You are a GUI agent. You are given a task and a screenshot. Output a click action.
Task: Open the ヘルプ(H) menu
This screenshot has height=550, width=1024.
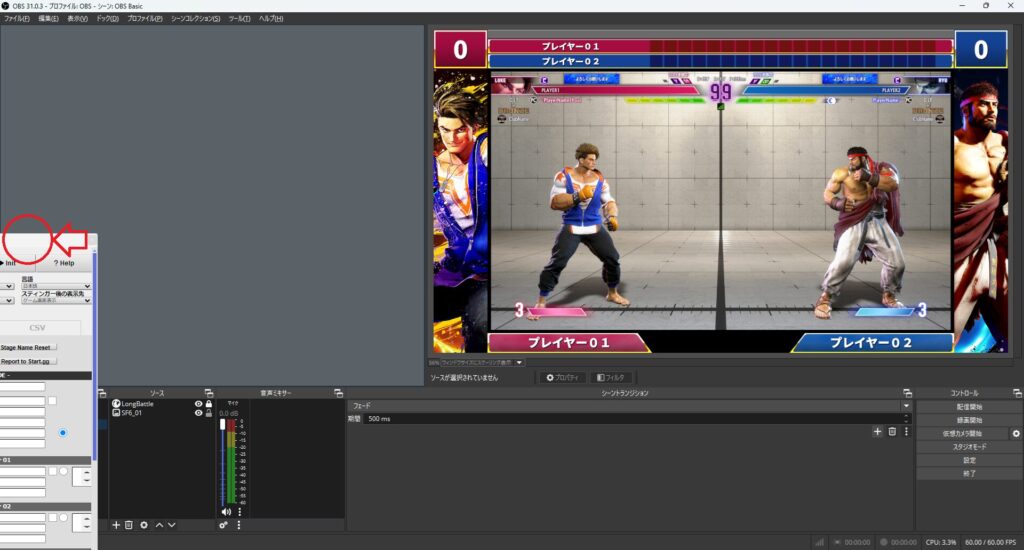tap(271, 18)
